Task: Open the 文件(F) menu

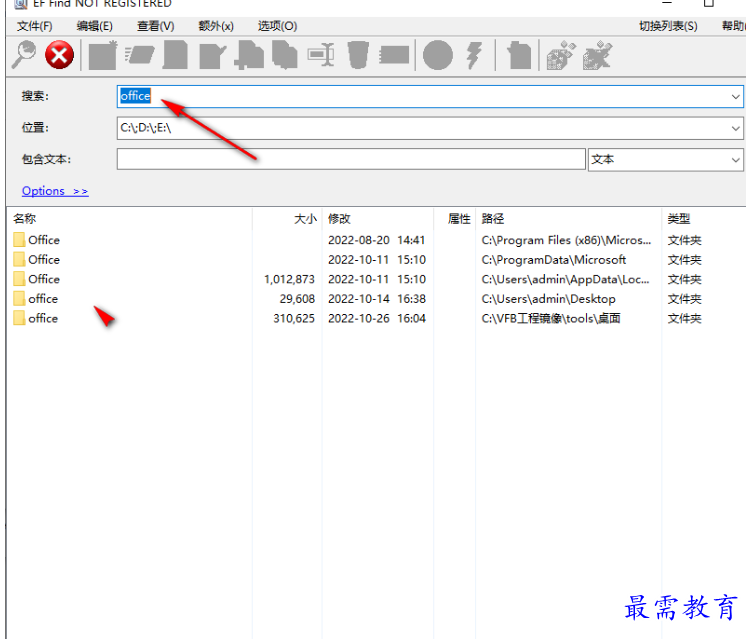Action: pyautogui.click(x=35, y=26)
